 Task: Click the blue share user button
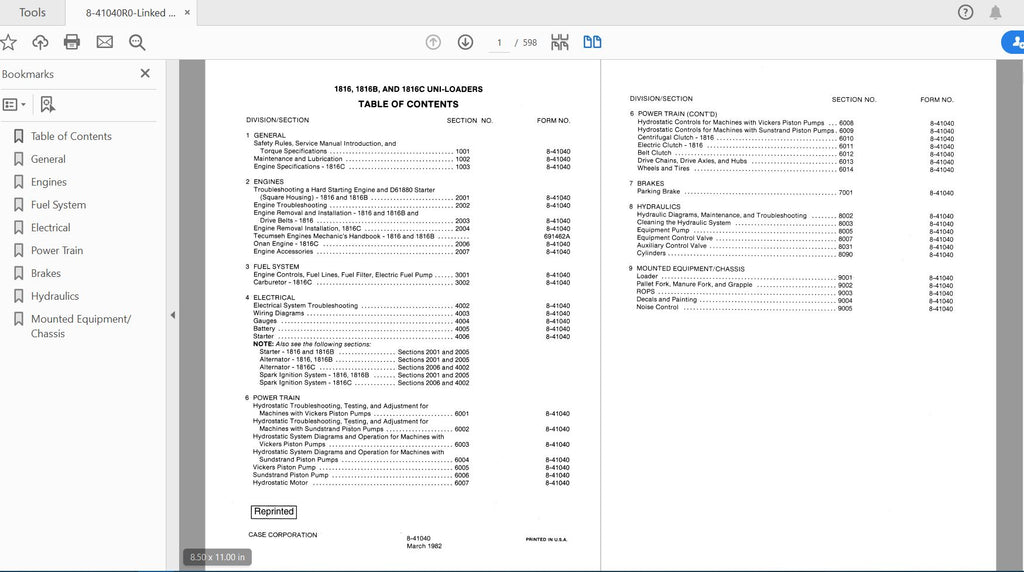[x=1014, y=42]
